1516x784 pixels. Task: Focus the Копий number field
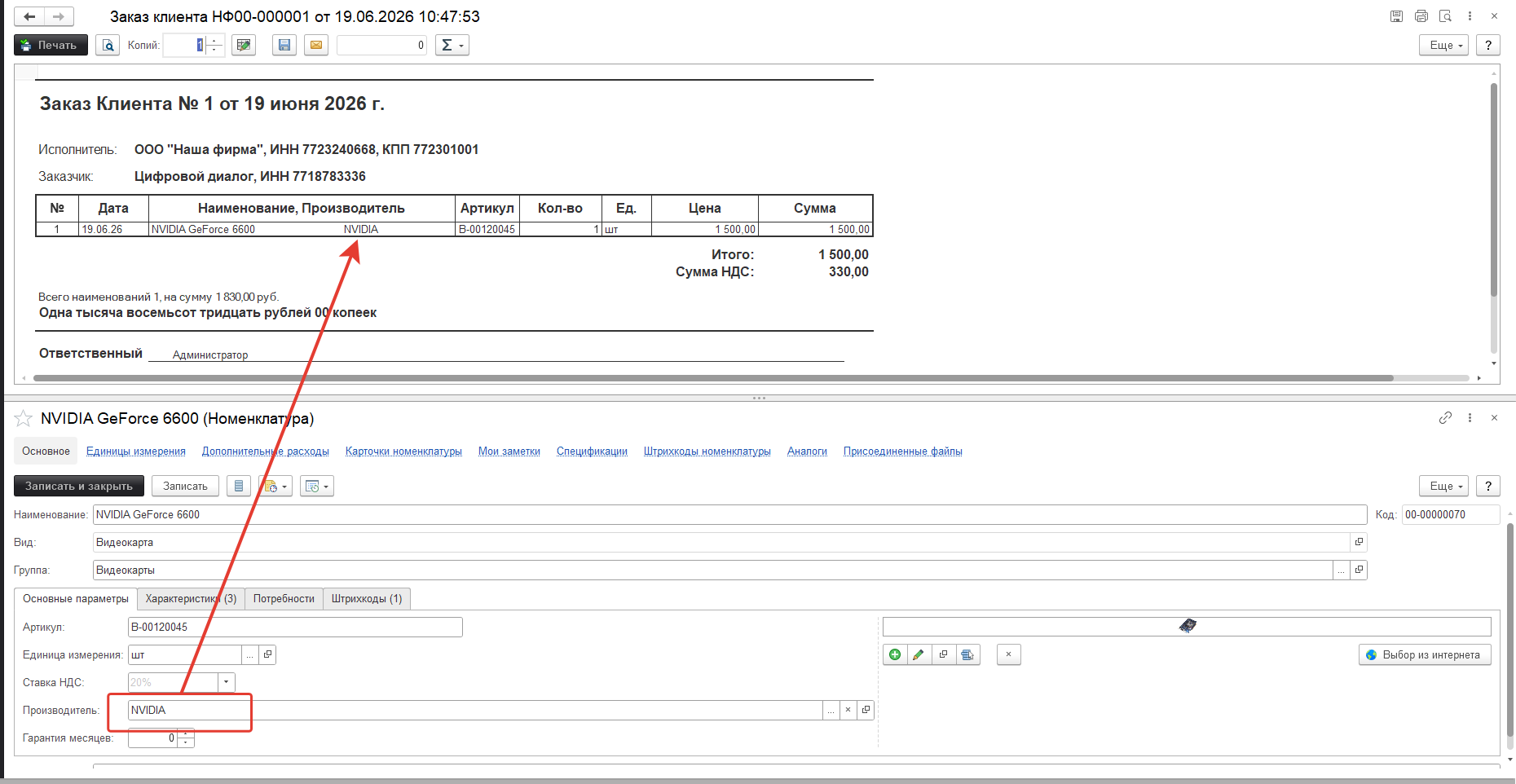point(185,45)
